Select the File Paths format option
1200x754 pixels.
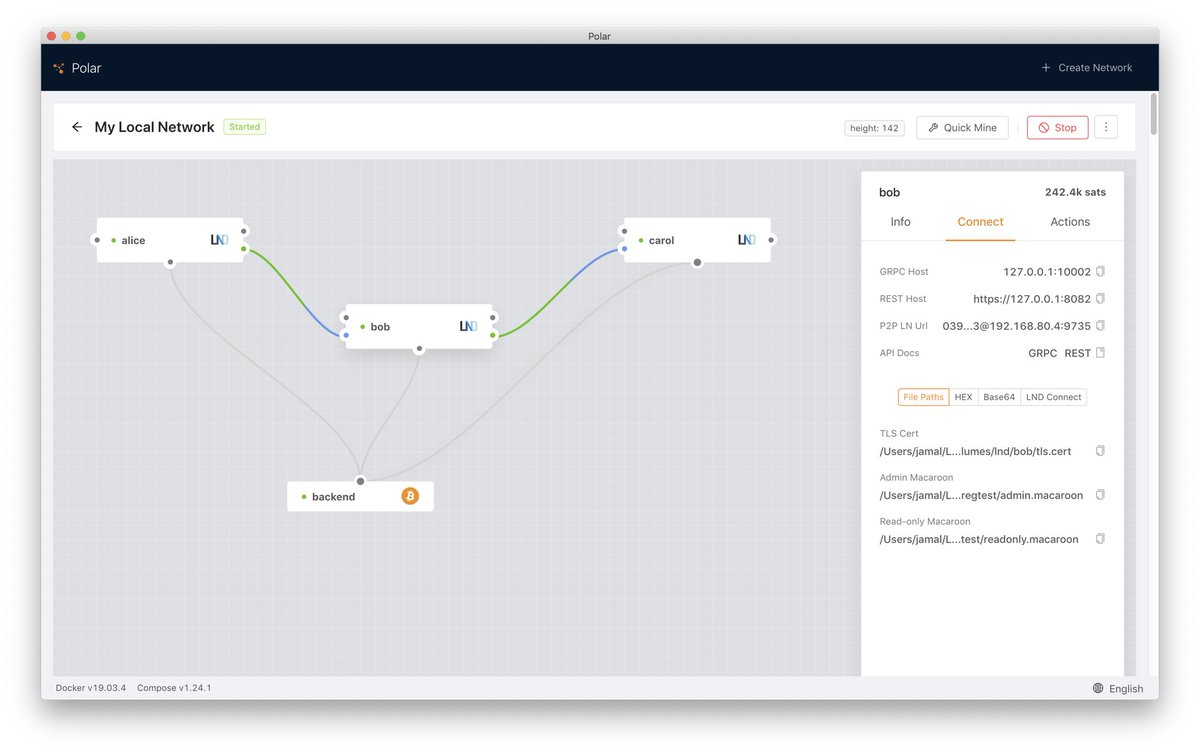[923, 397]
